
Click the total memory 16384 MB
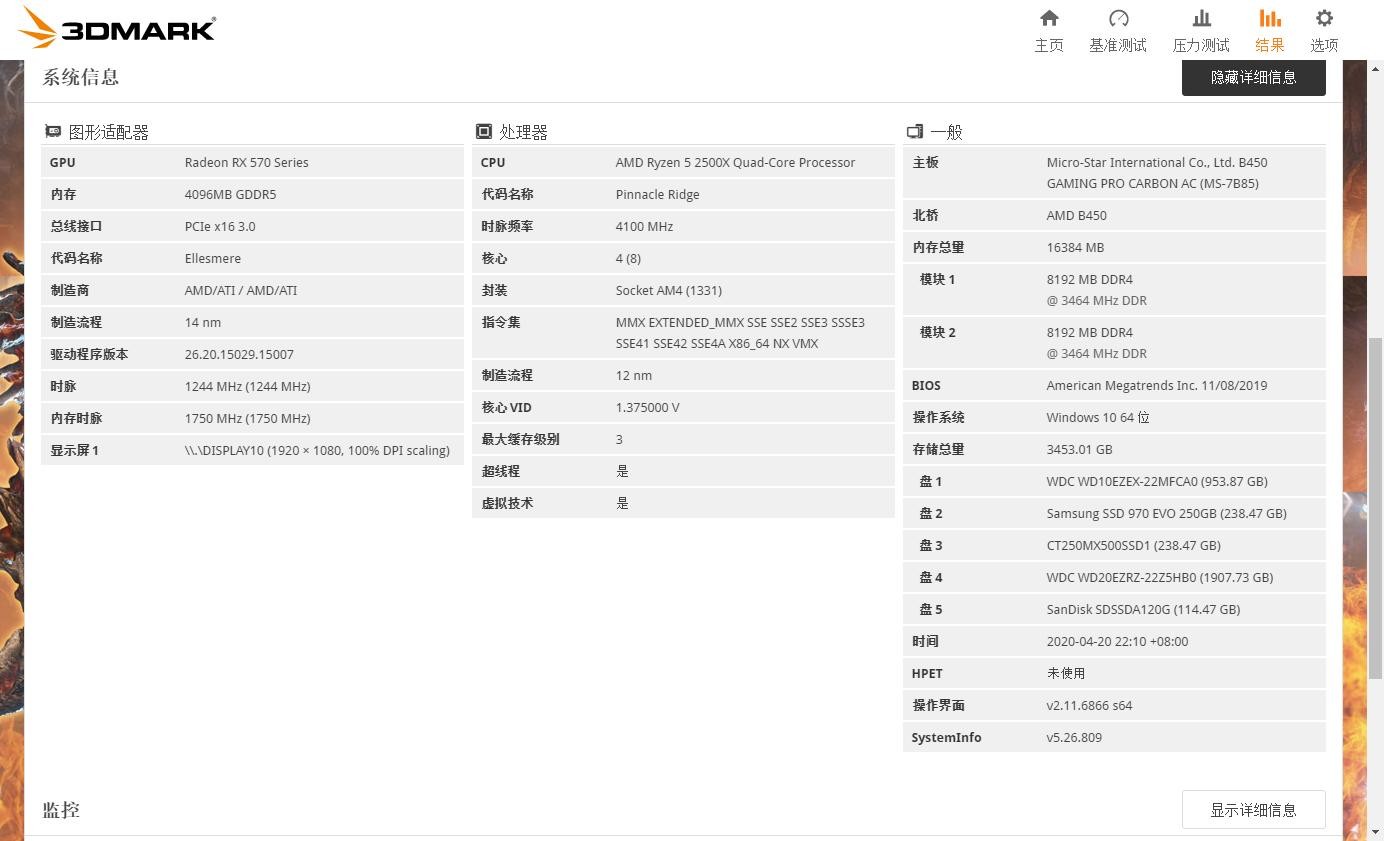[1075, 247]
